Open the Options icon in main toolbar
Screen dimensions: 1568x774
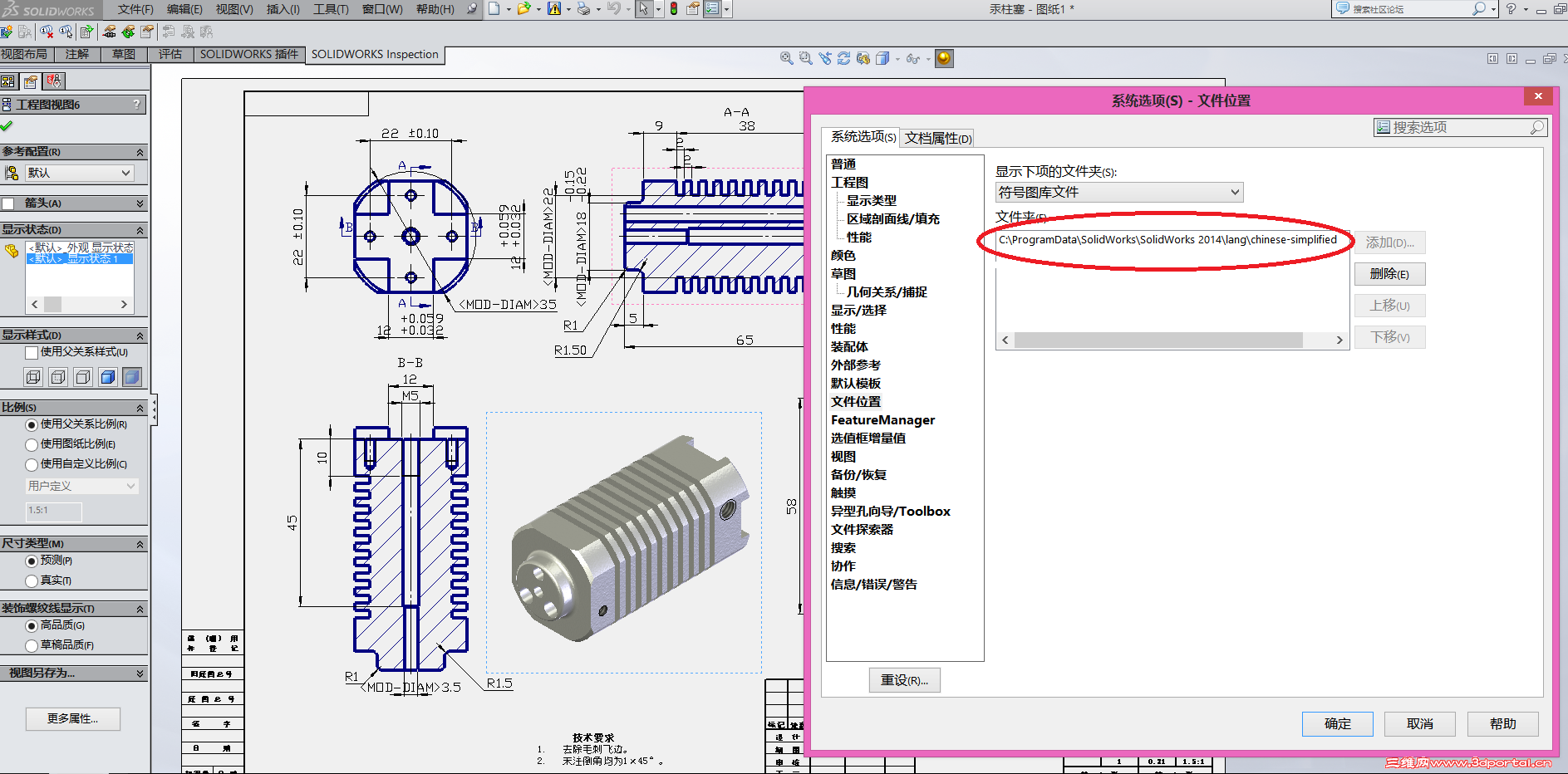click(712, 9)
